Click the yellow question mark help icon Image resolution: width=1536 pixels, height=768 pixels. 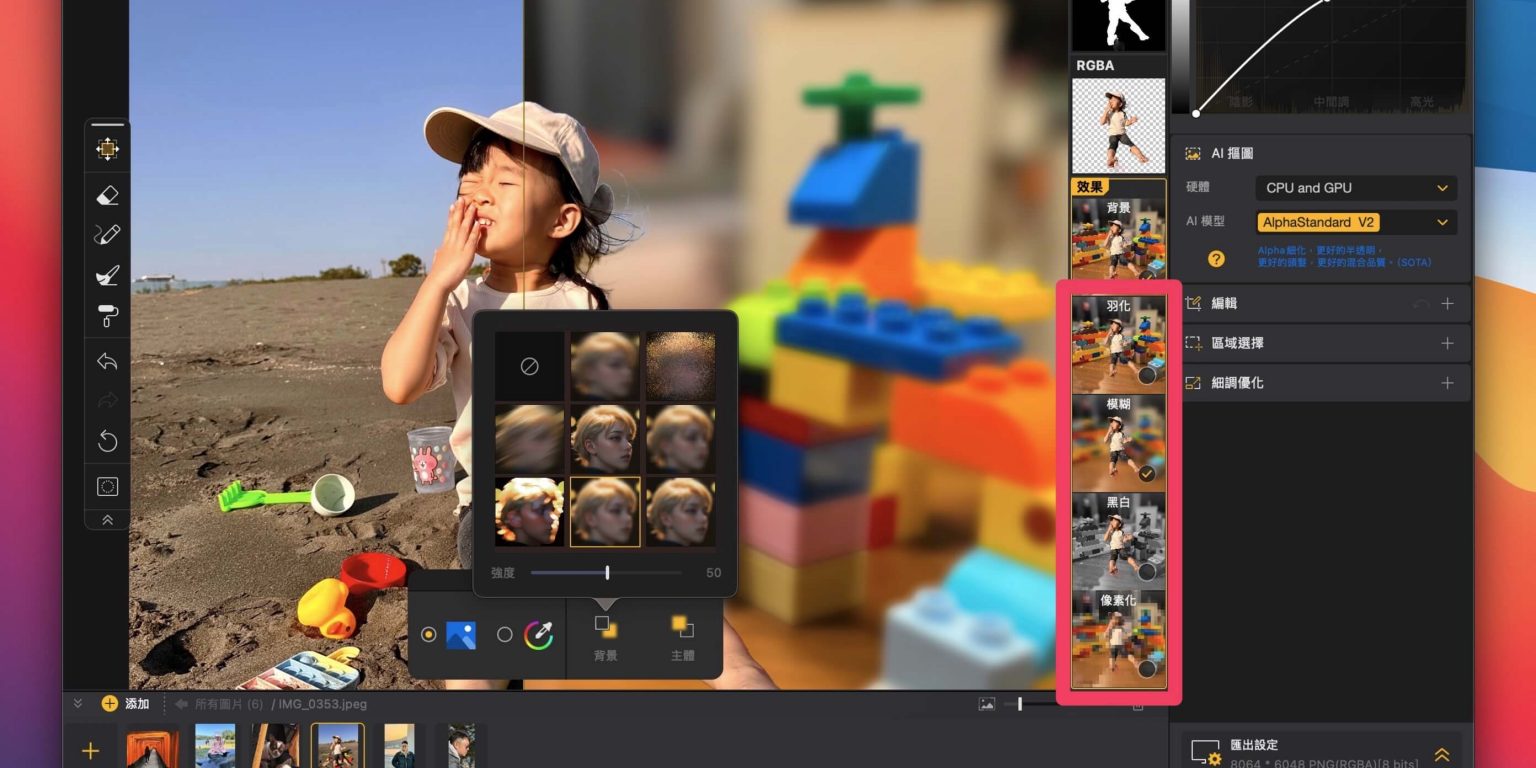click(1216, 258)
